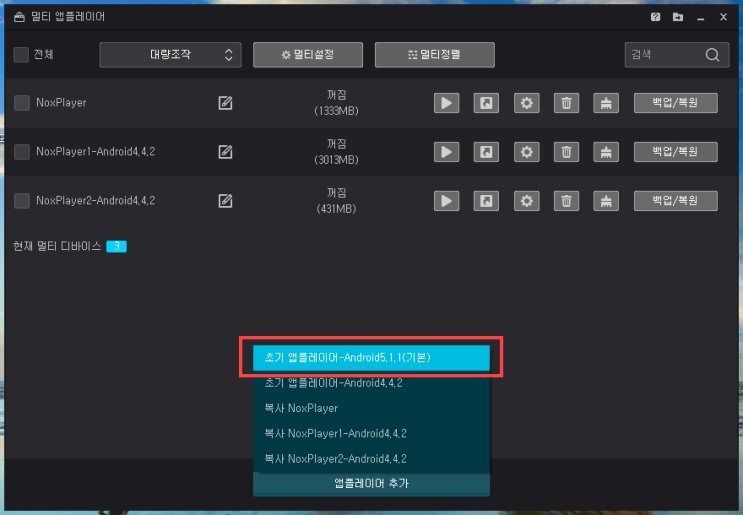Create desktop shortcut for NoxPlayer2-Android4.4.2
Image resolution: width=743 pixels, height=515 pixels.
pyautogui.click(x=486, y=201)
